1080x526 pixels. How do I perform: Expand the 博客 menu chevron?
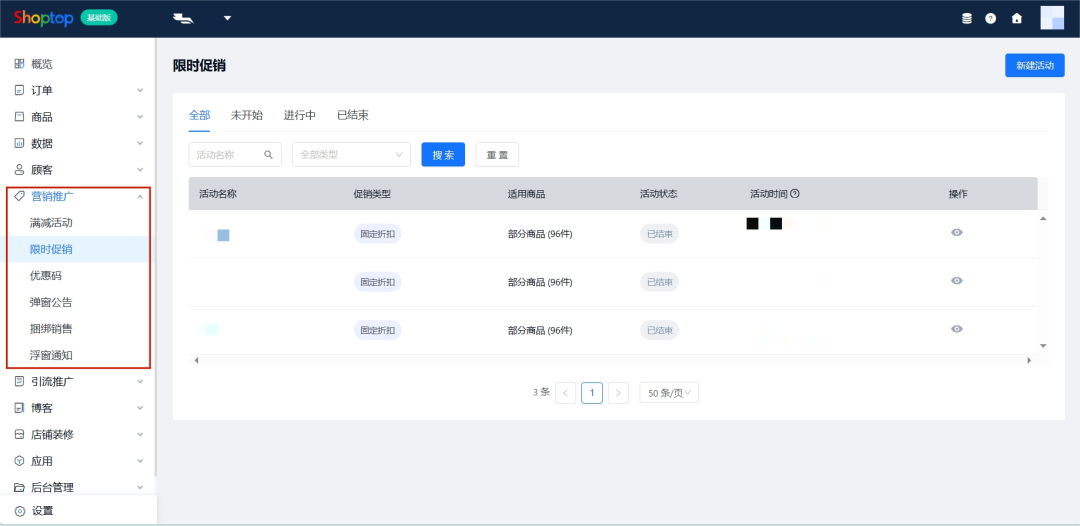141,408
